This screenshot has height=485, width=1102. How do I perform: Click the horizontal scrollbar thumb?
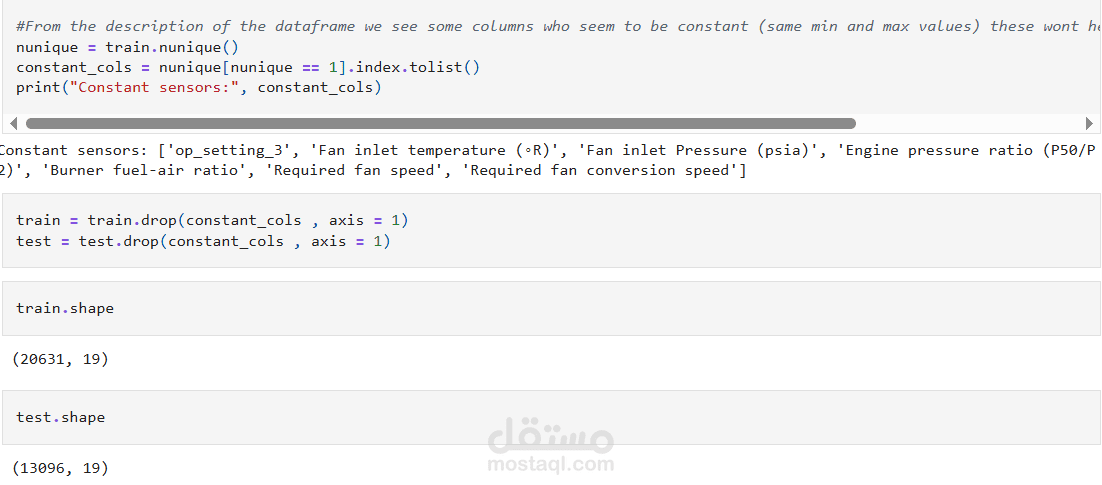[x=441, y=124]
